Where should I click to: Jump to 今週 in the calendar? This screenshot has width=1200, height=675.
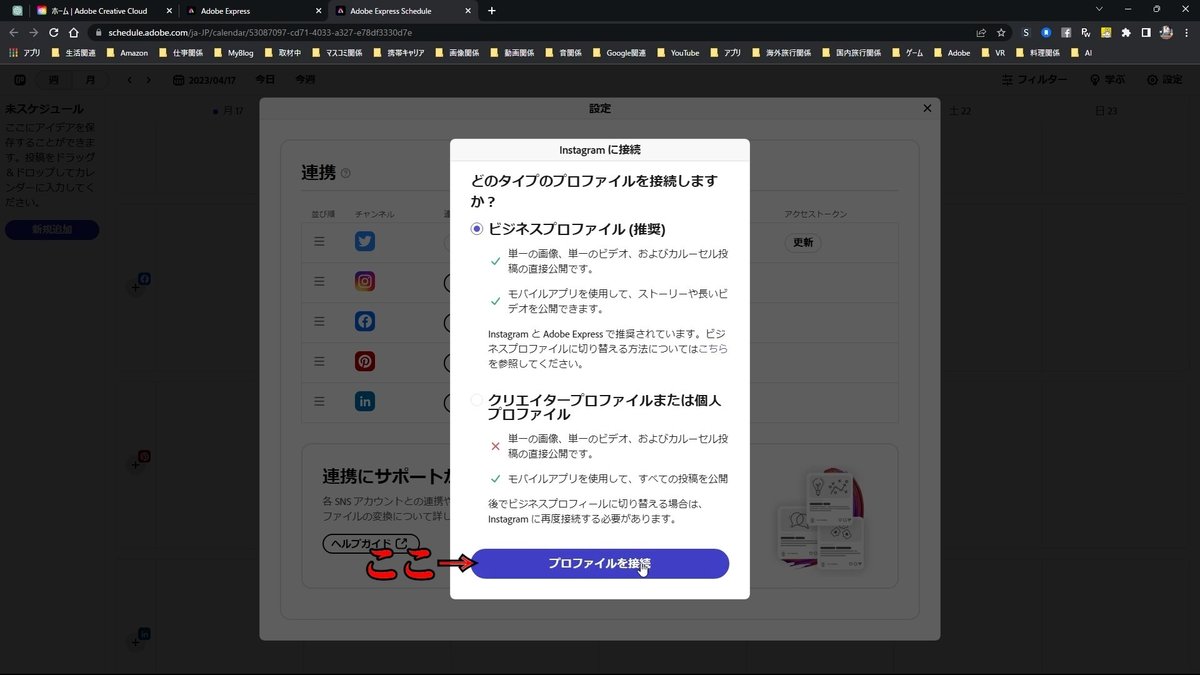(304, 80)
